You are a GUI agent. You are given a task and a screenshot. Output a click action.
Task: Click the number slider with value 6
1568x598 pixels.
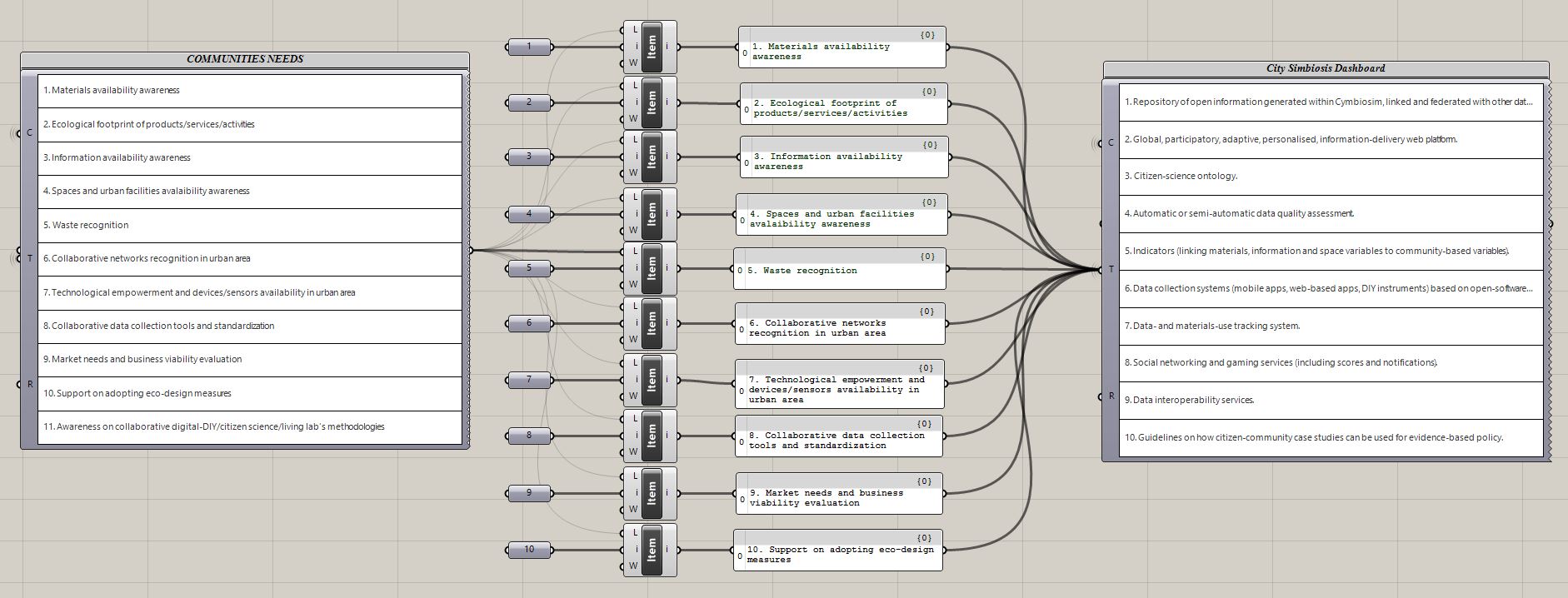[x=529, y=323]
